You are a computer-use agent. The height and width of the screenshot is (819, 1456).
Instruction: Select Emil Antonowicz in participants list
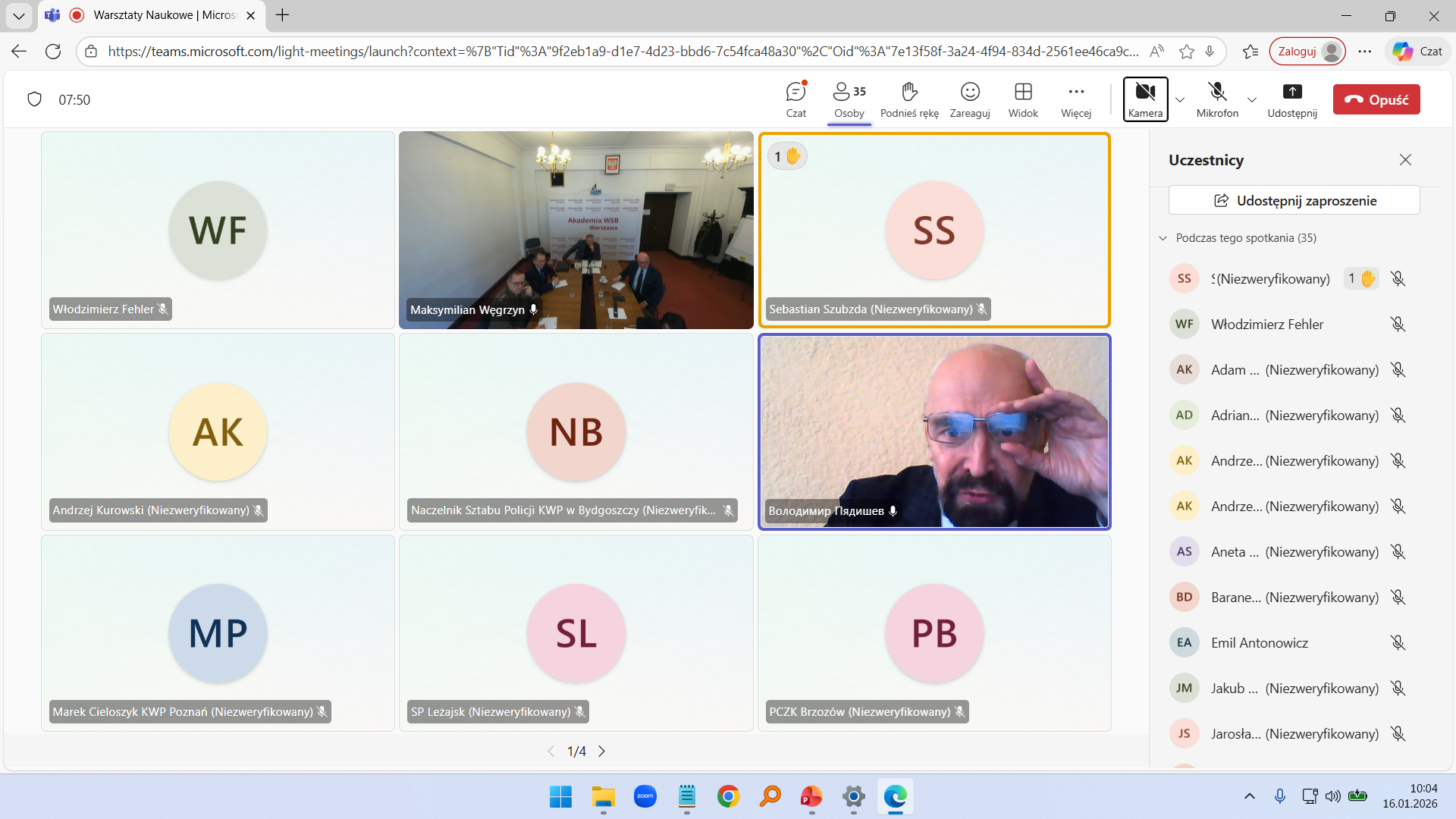[1260, 643]
